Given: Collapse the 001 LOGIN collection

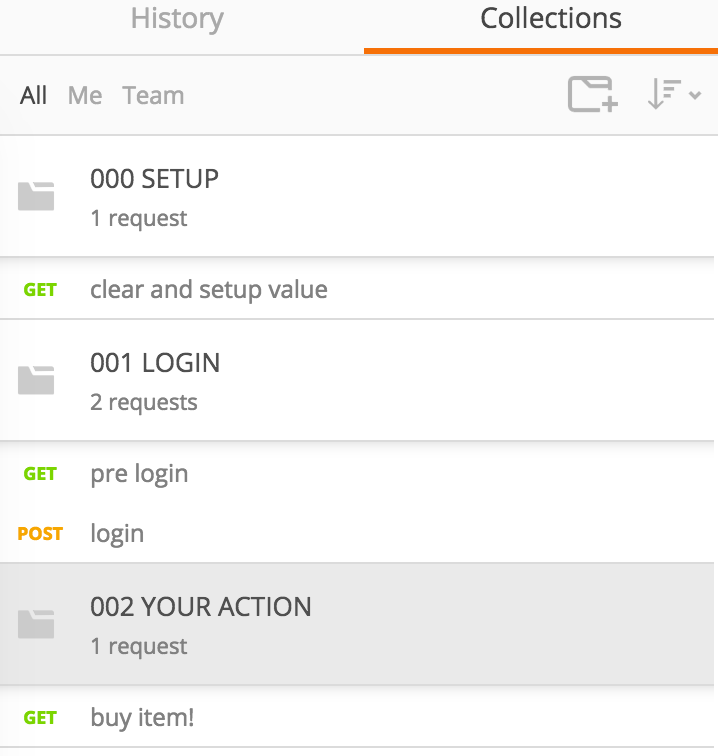Looking at the screenshot, I should pos(155,363).
